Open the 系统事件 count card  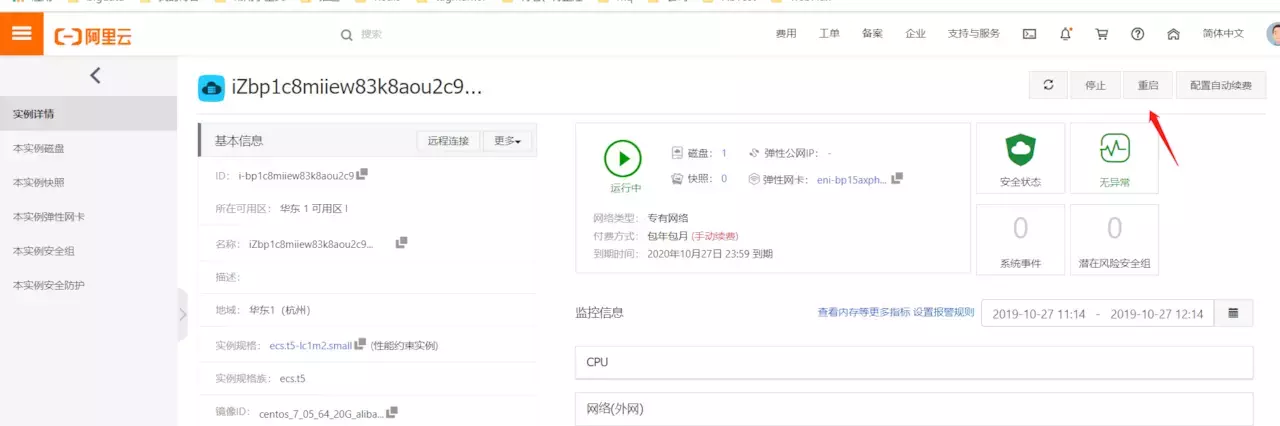pos(1020,239)
